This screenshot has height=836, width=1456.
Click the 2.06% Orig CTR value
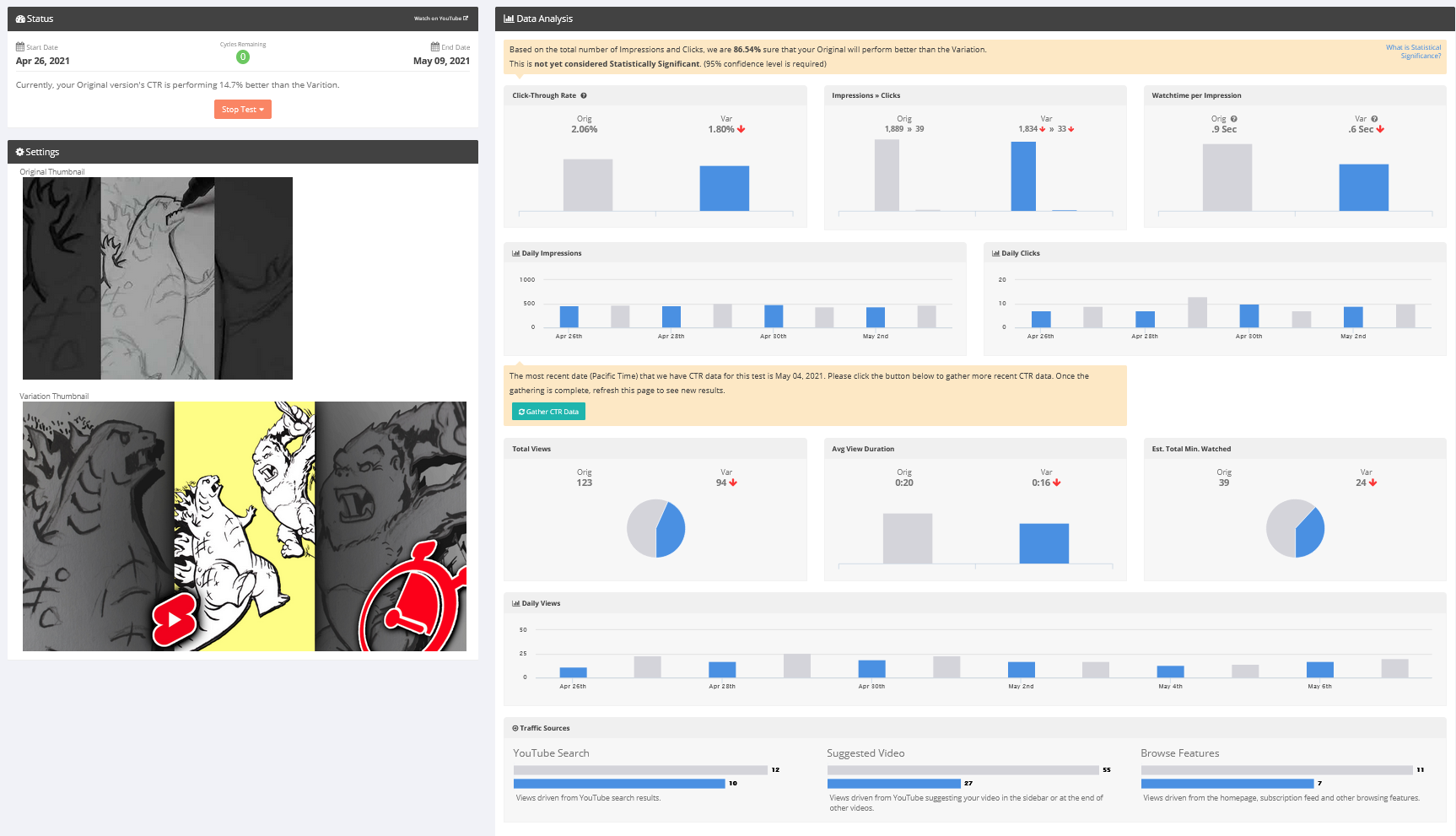pos(585,129)
